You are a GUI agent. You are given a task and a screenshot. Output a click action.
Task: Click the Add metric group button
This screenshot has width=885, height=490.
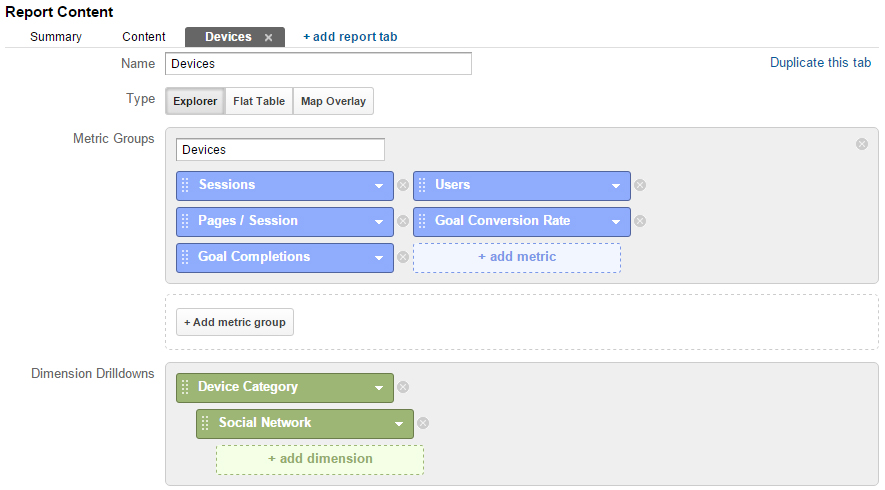click(x=235, y=322)
